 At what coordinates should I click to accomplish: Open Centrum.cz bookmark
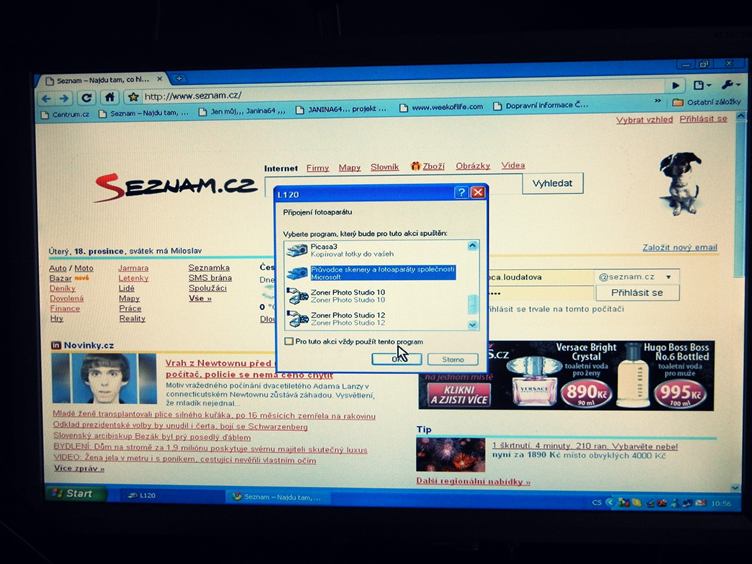pyautogui.click(x=65, y=115)
